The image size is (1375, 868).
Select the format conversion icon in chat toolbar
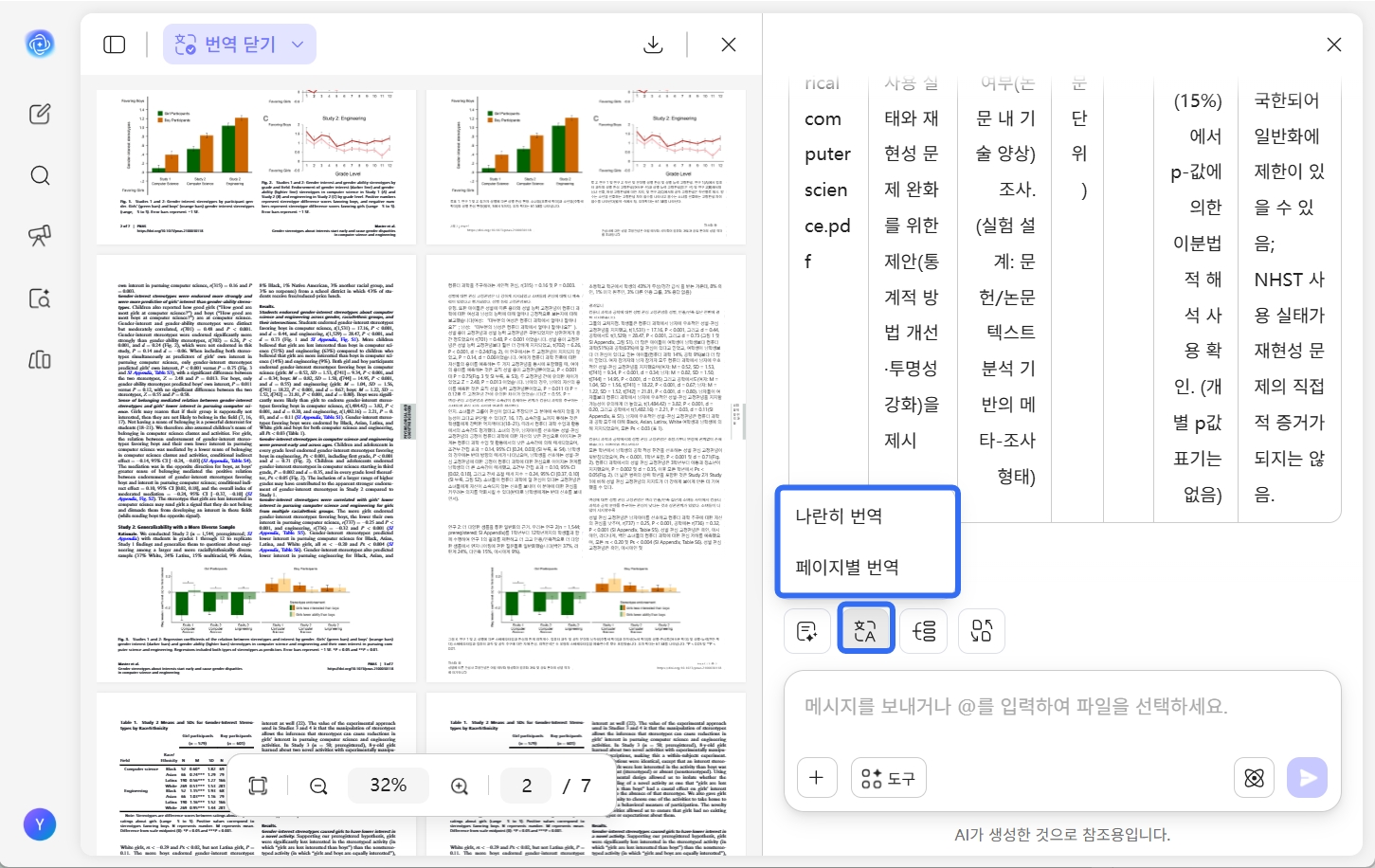pyautogui.click(x=981, y=630)
